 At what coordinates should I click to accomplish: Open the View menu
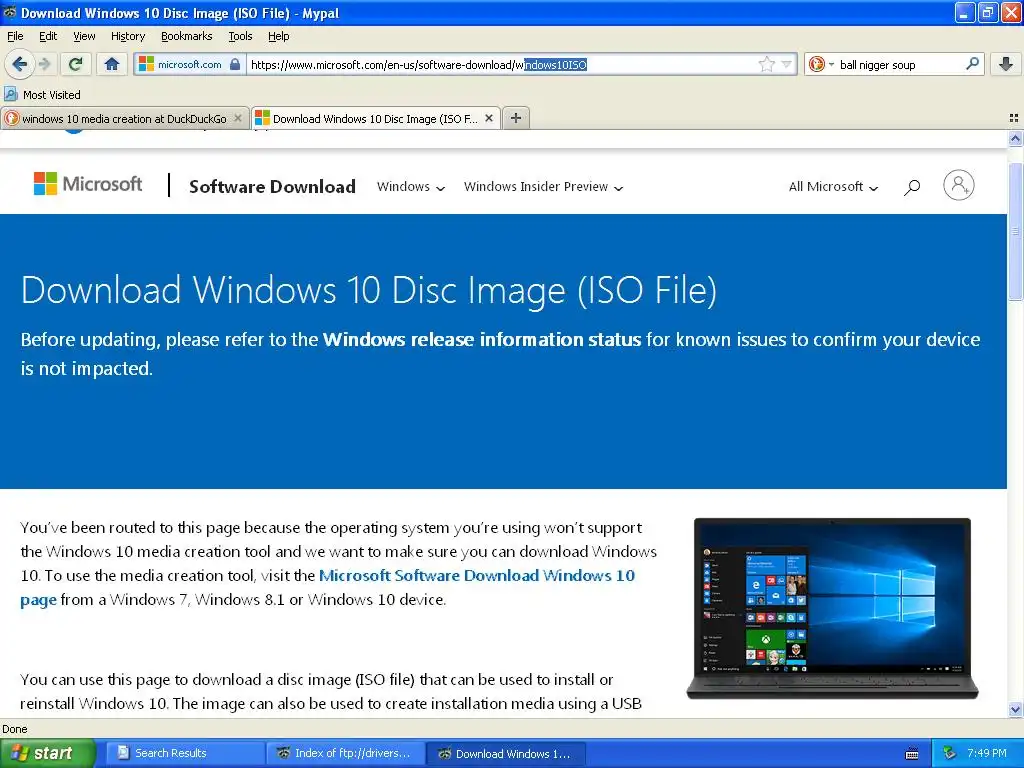pyautogui.click(x=84, y=36)
